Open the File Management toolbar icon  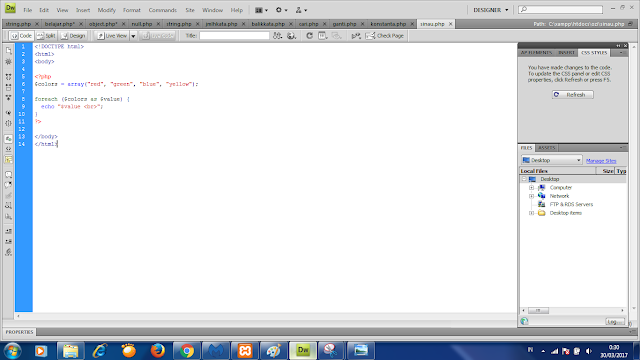point(278,36)
